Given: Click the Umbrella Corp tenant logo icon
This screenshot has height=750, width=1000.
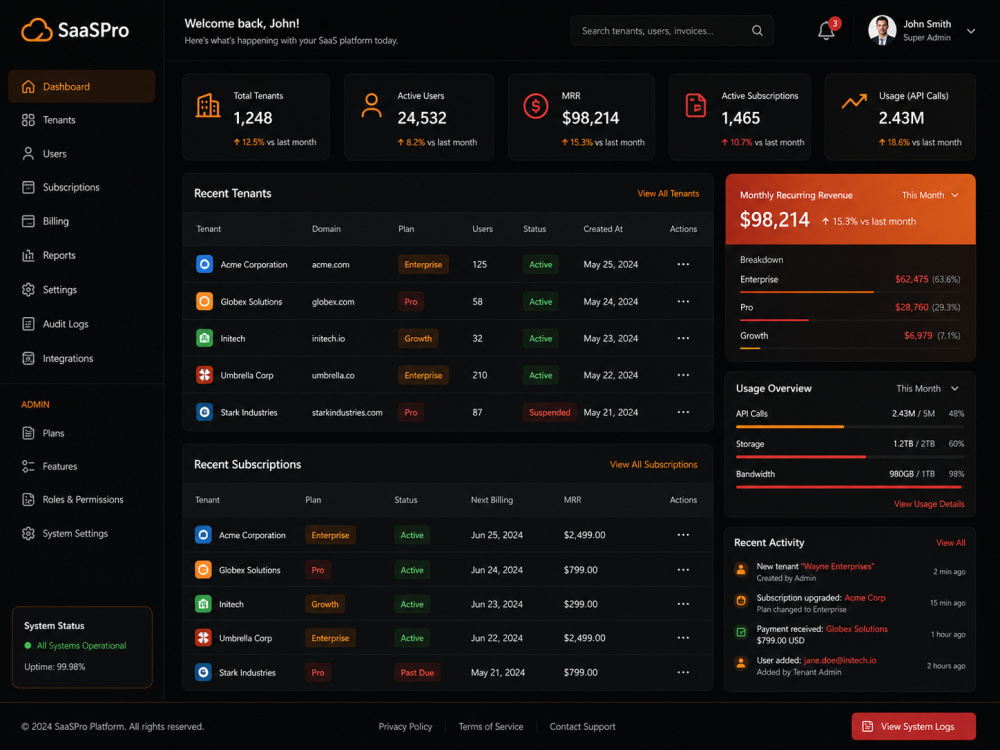Looking at the screenshot, I should click(204, 375).
